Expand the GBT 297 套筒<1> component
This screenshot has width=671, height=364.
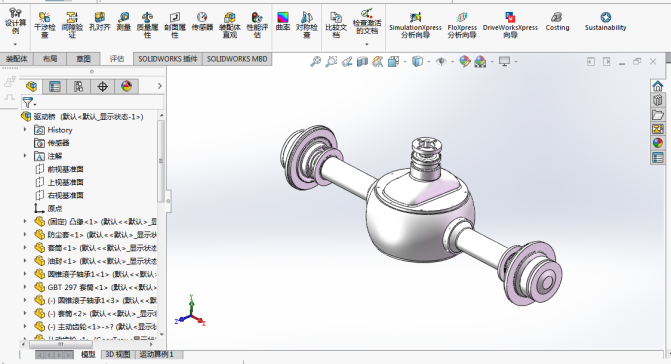tap(25, 287)
